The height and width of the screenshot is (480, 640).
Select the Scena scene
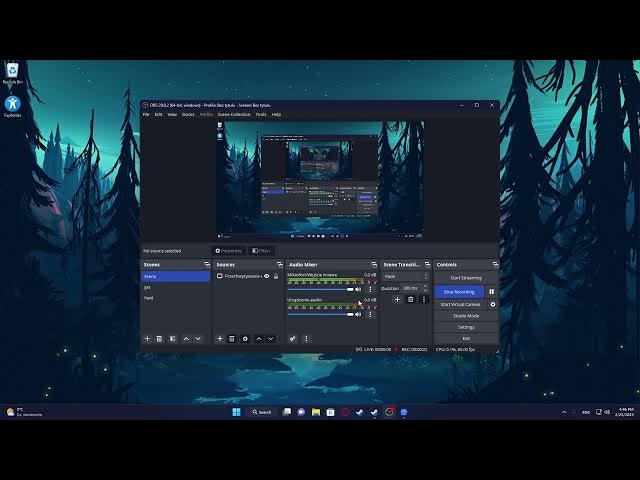click(x=176, y=276)
